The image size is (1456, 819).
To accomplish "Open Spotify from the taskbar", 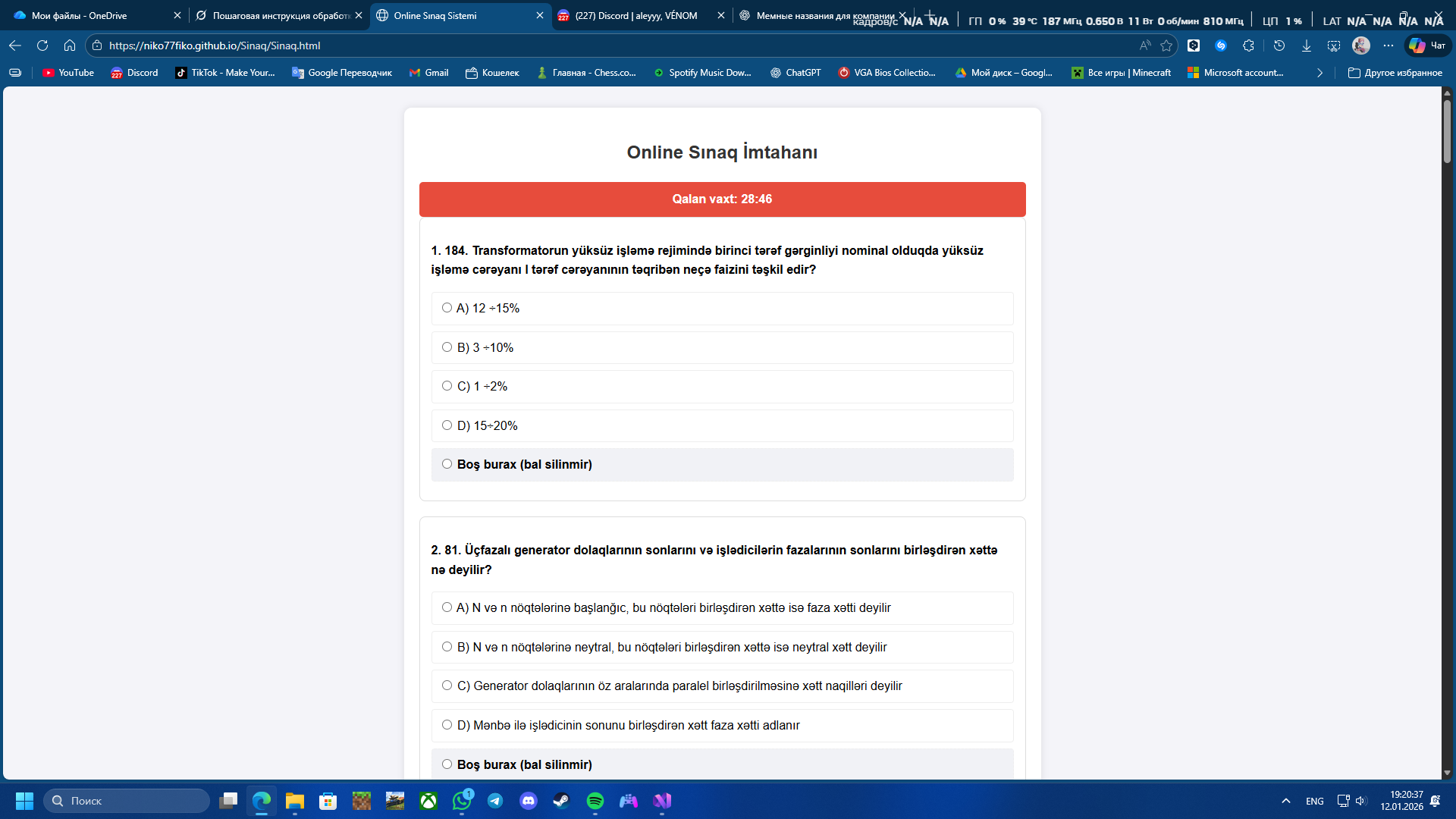I will (595, 801).
